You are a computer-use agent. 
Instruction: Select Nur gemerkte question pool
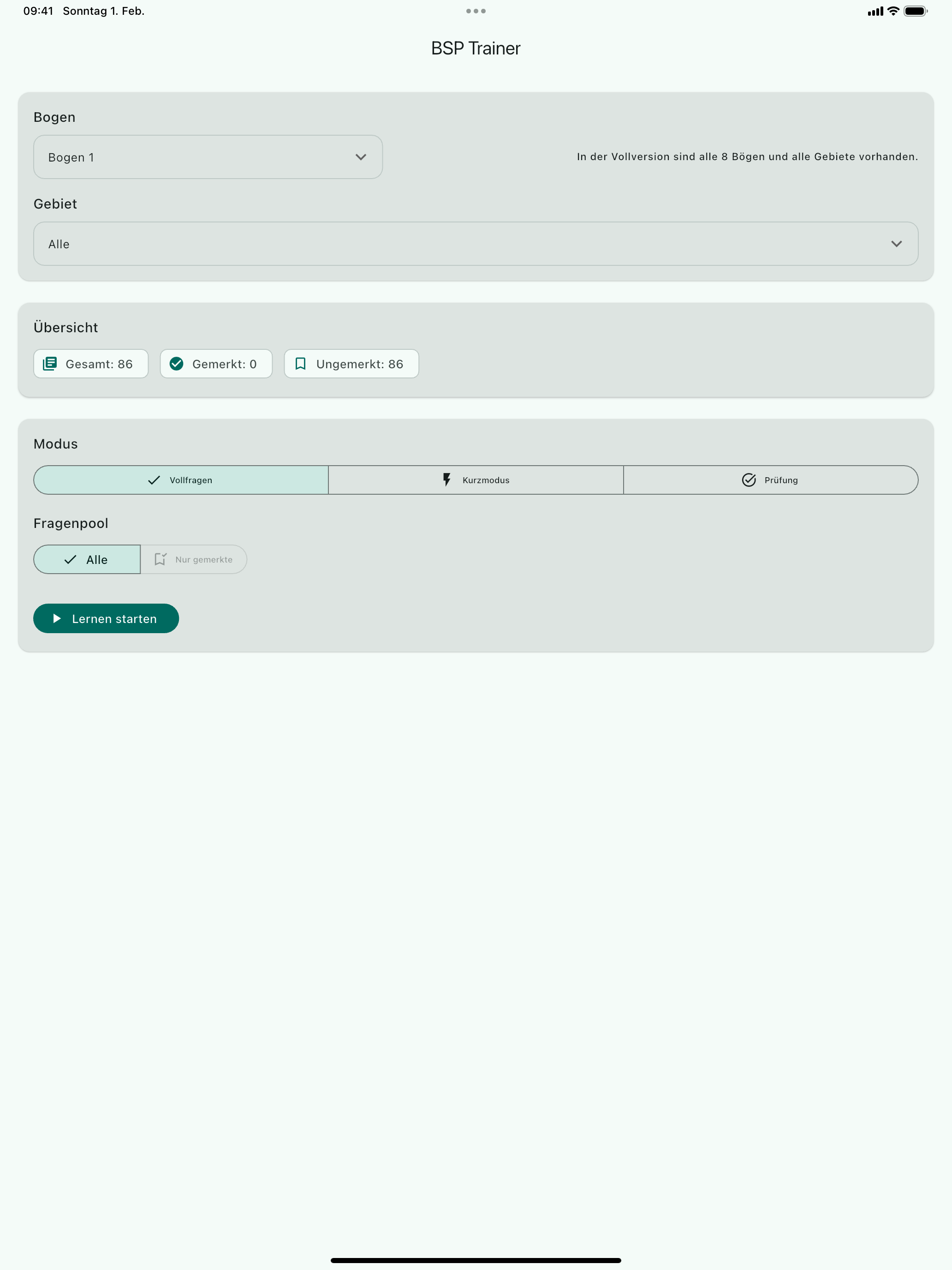[x=193, y=559]
